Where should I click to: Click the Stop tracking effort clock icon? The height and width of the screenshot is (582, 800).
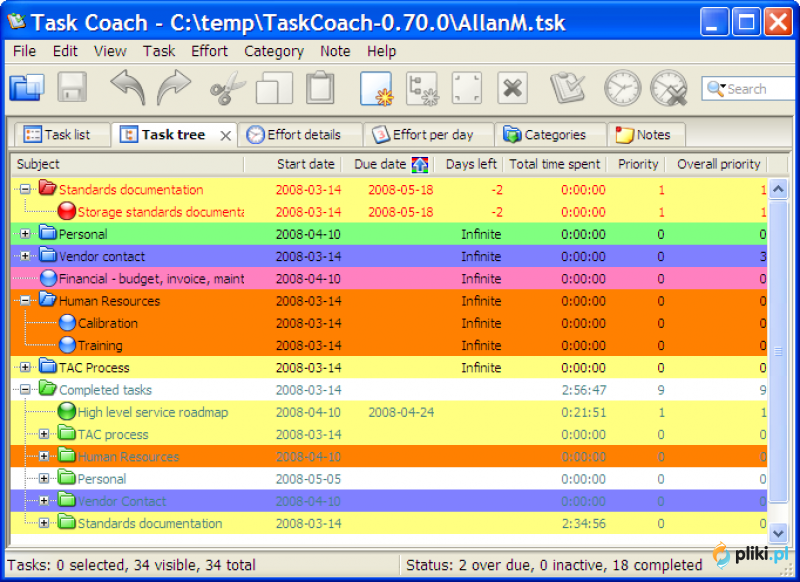point(669,88)
